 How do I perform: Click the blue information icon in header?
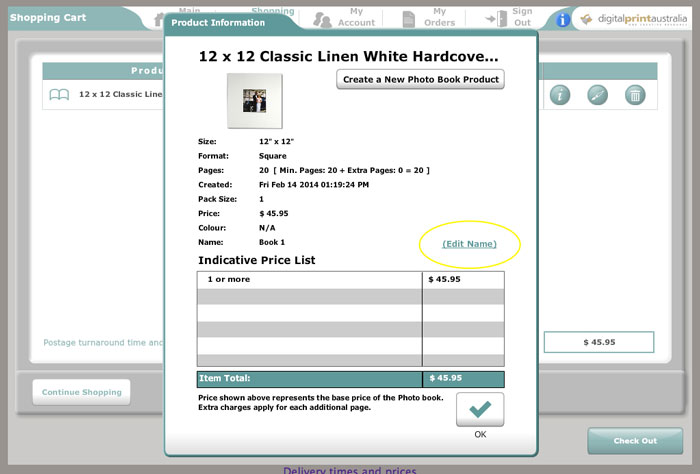(563, 19)
